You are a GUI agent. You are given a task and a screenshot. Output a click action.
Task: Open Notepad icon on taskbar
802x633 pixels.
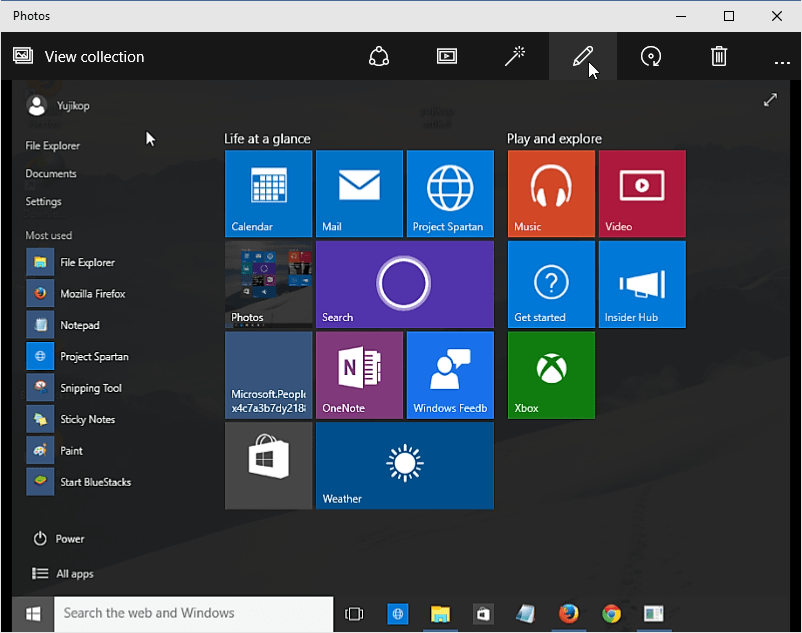click(525, 614)
